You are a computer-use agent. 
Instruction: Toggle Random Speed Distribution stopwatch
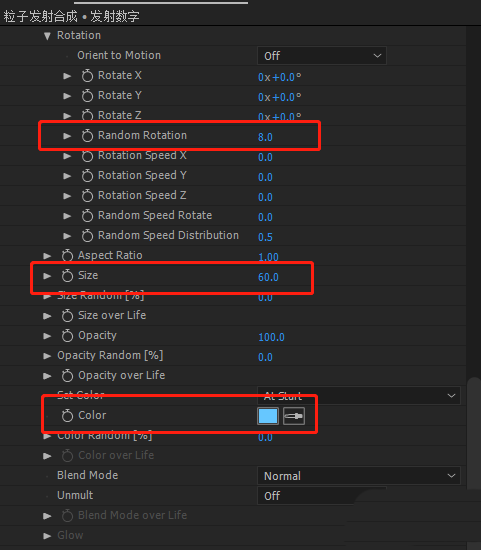click(x=87, y=235)
